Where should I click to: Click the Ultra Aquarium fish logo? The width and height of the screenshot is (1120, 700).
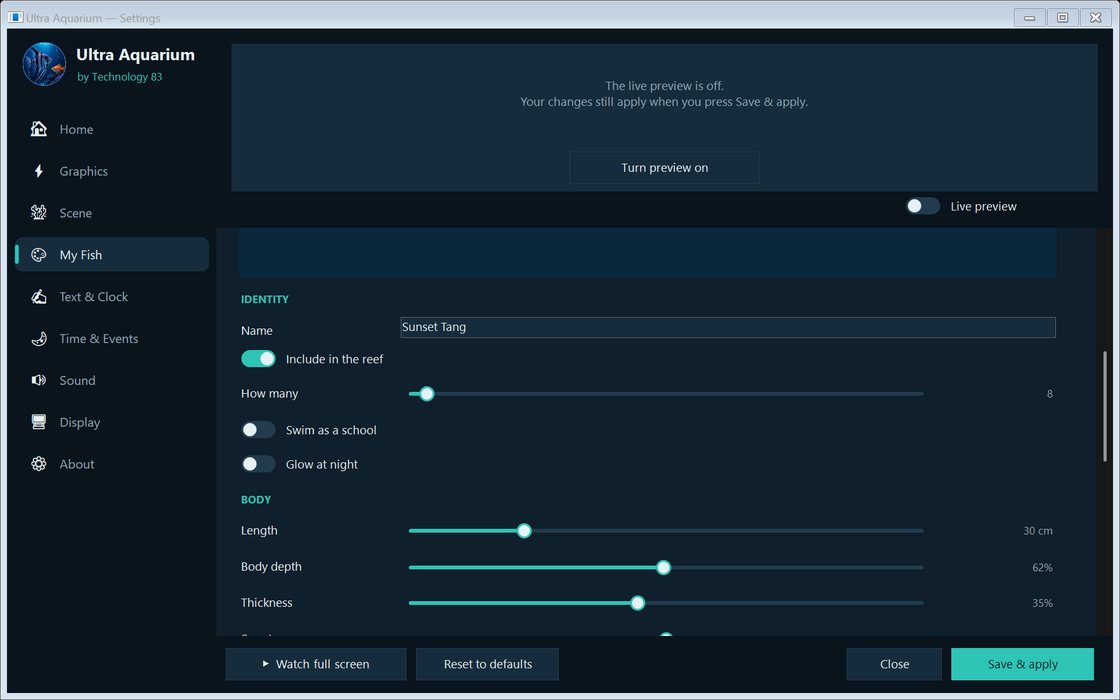coord(44,64)
